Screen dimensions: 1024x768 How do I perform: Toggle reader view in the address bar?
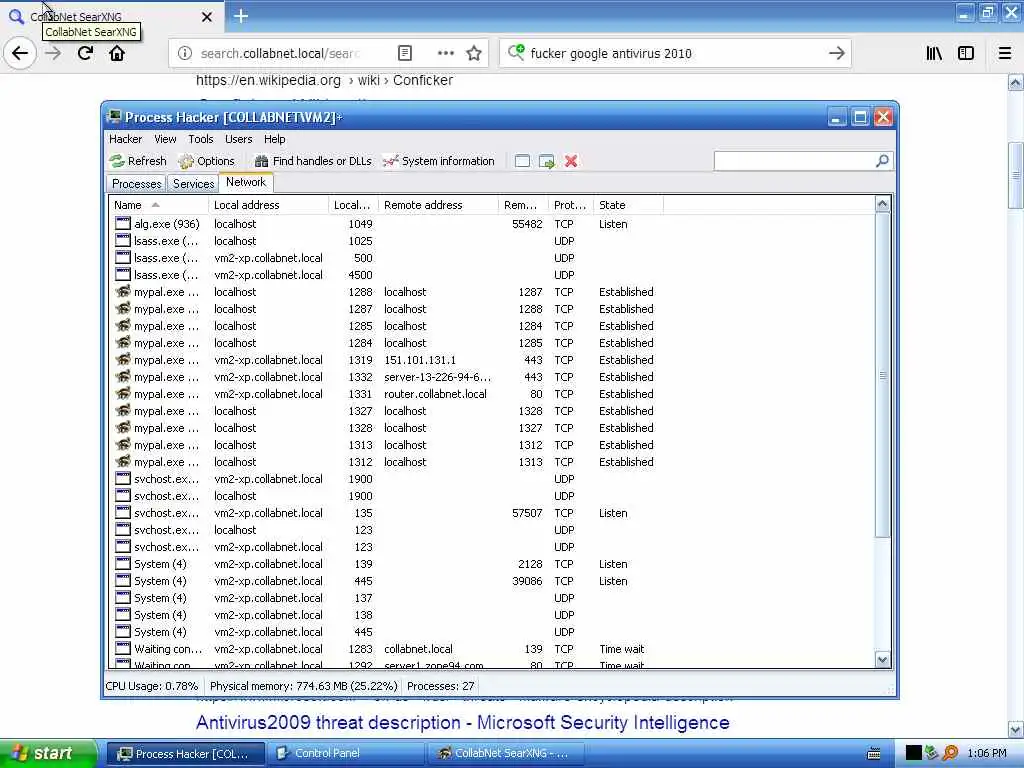(405, 53)
